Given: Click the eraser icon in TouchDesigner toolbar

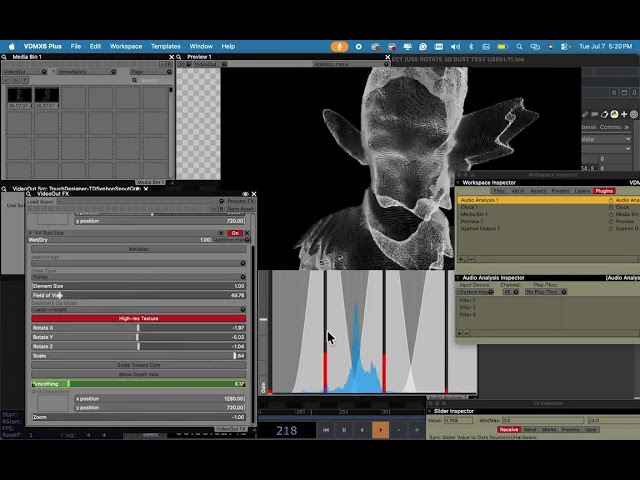Looking at the screenshot, I should click(x=604, y=115).
